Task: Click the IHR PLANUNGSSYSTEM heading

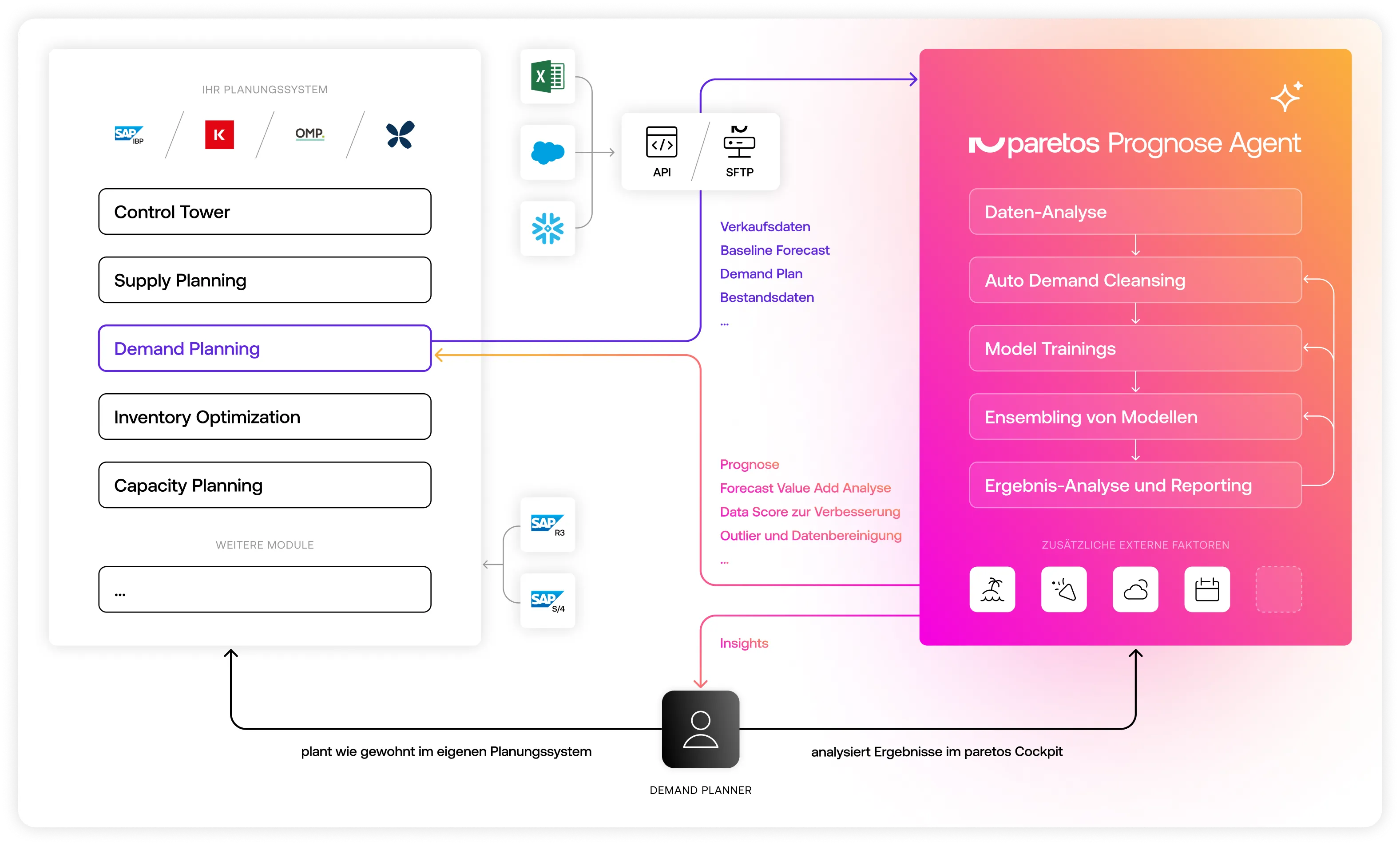Action: pyautogui.click(x=265, y=90)
